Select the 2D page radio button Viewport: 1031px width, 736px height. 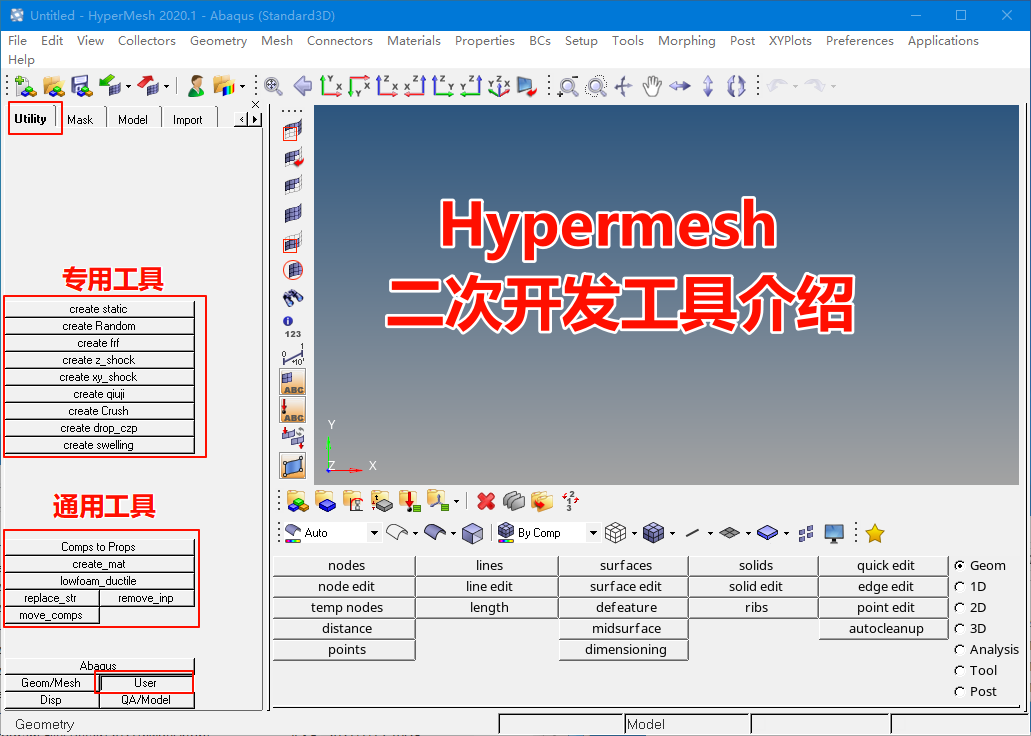(x=959, y=608)
